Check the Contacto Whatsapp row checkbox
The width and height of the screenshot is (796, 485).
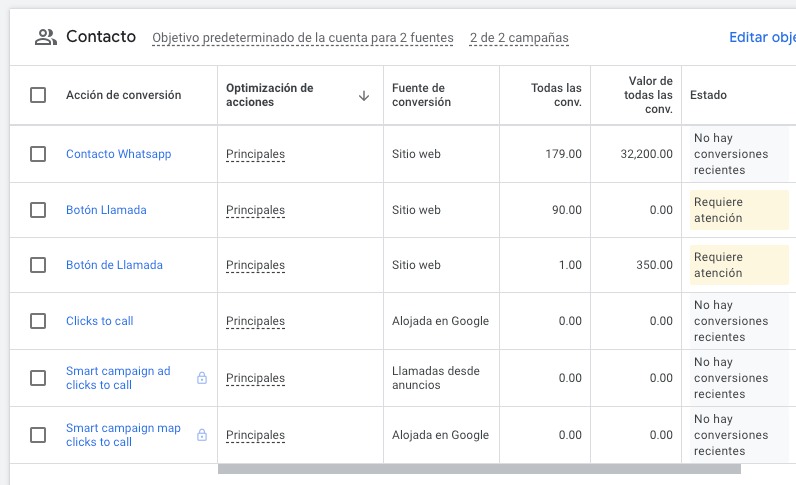[x=38, y=154]
